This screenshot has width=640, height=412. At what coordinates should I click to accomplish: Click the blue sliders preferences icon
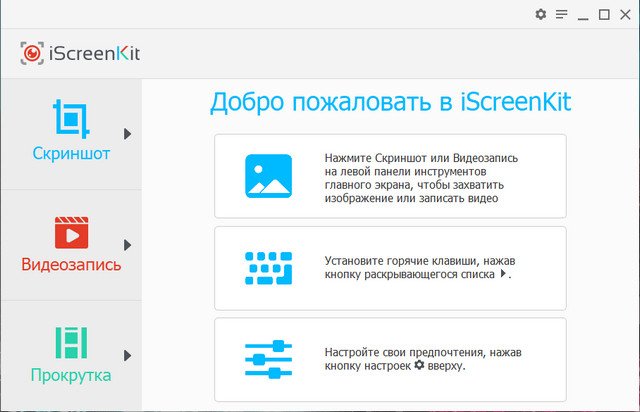click(269, 359)
